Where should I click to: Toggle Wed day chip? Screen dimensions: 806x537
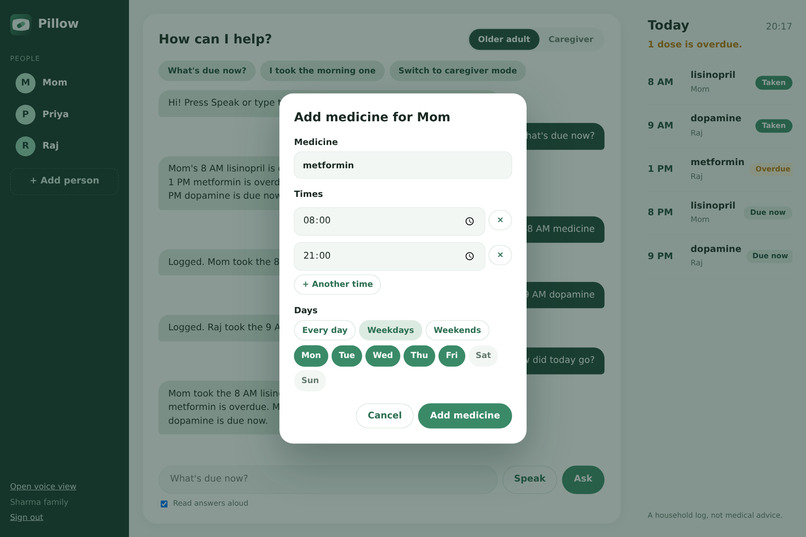(382, 356)
